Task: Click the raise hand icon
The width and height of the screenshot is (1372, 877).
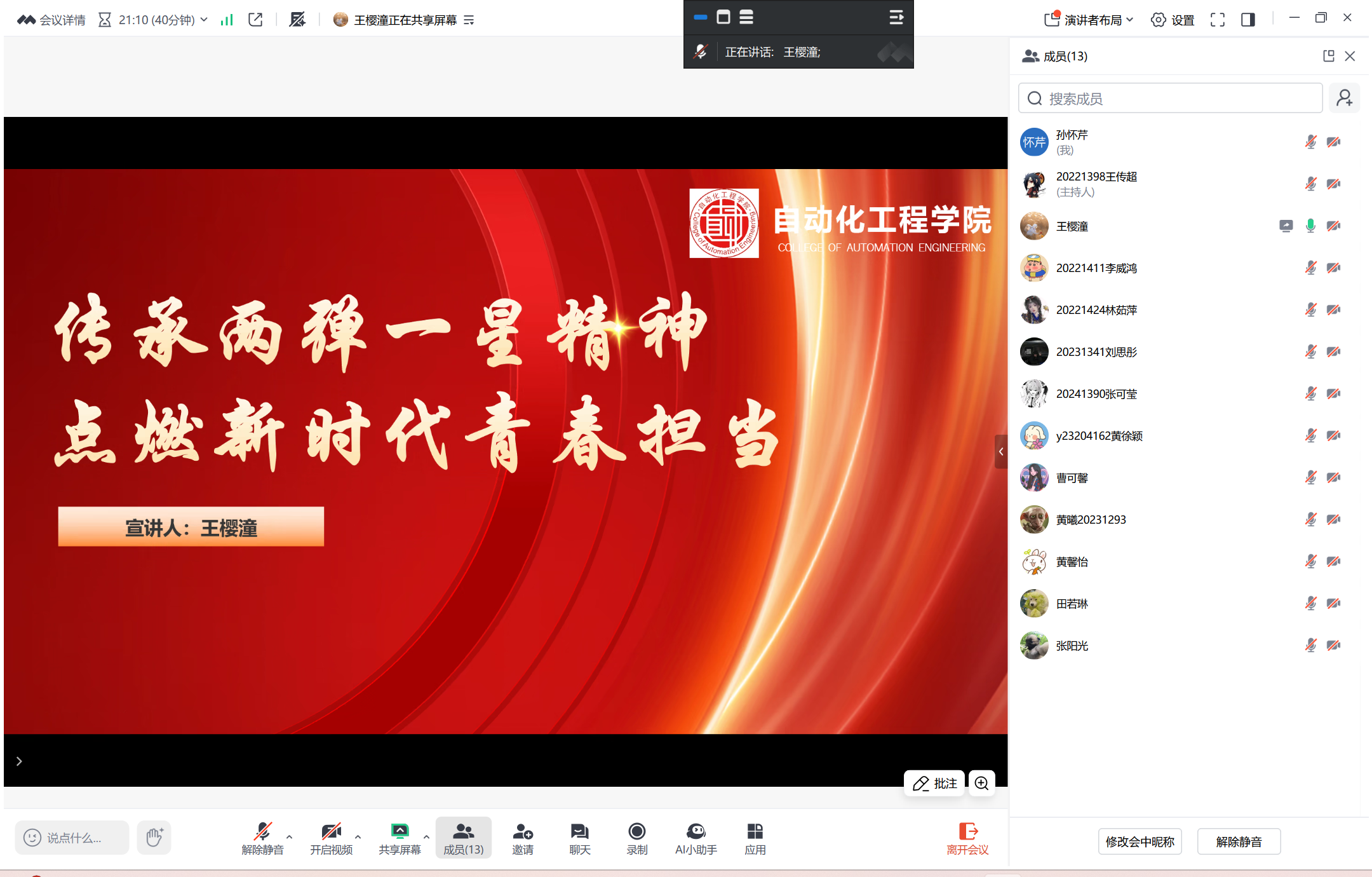Action: pyautogui.click(x=154, y=837)
